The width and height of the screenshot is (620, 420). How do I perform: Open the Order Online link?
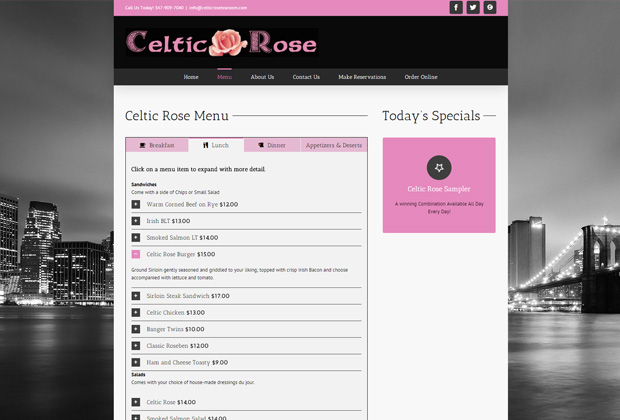tap(421, 77)
